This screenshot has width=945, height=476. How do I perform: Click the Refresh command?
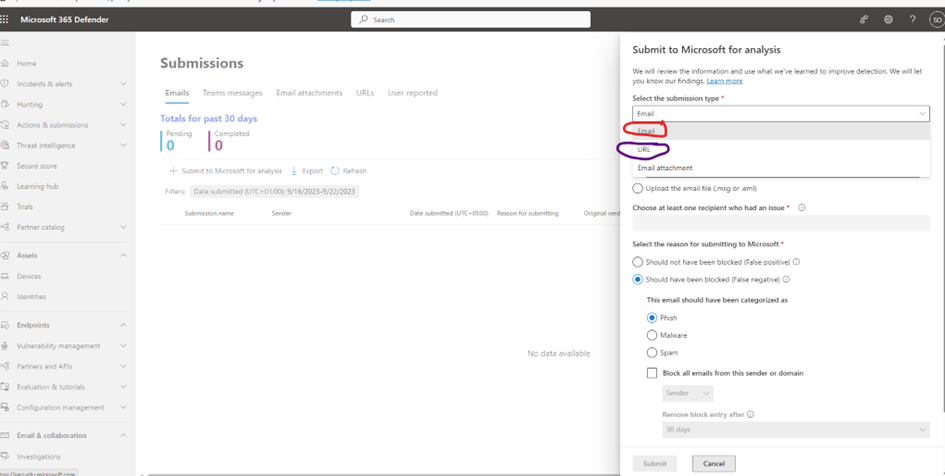tap(348, 171)
